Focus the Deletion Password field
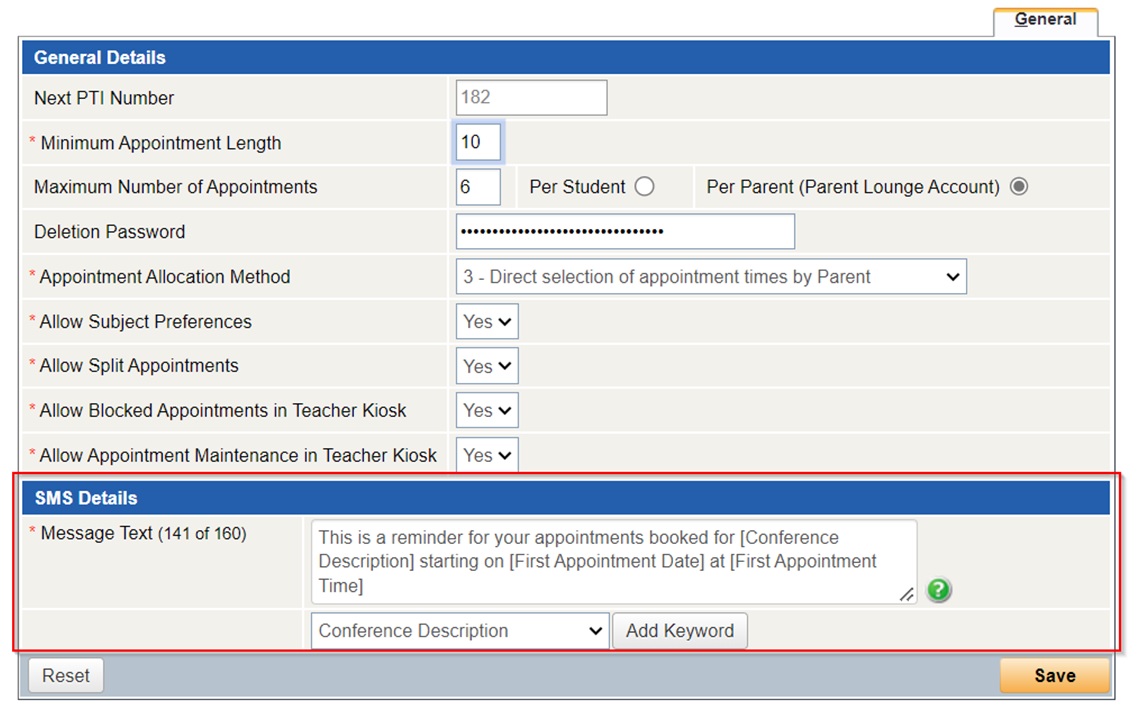Screen dimensions: 1147x710 tap(624, 232)
